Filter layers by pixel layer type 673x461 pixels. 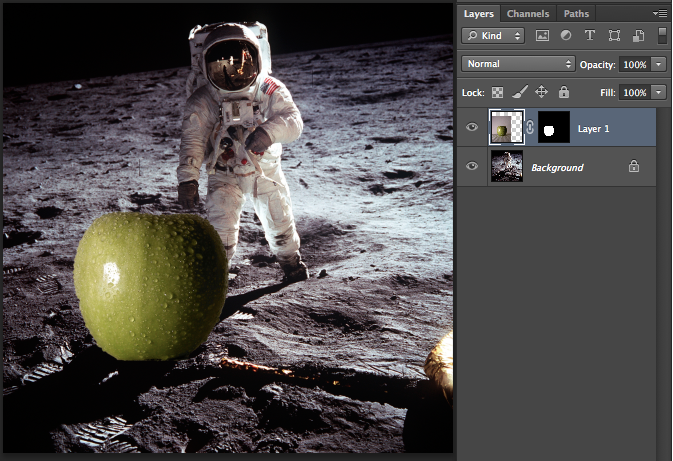(x=543, y=35)
